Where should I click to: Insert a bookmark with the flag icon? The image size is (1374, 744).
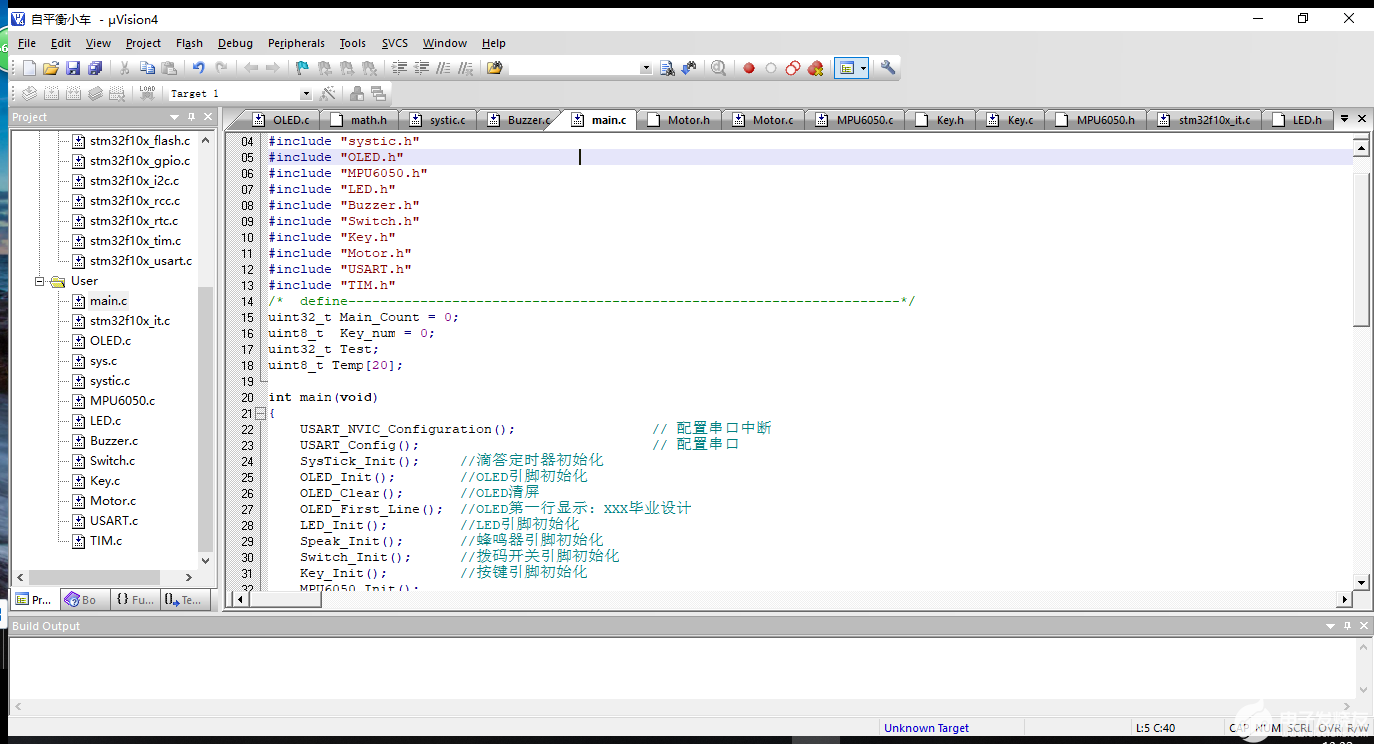coord(302,68)
